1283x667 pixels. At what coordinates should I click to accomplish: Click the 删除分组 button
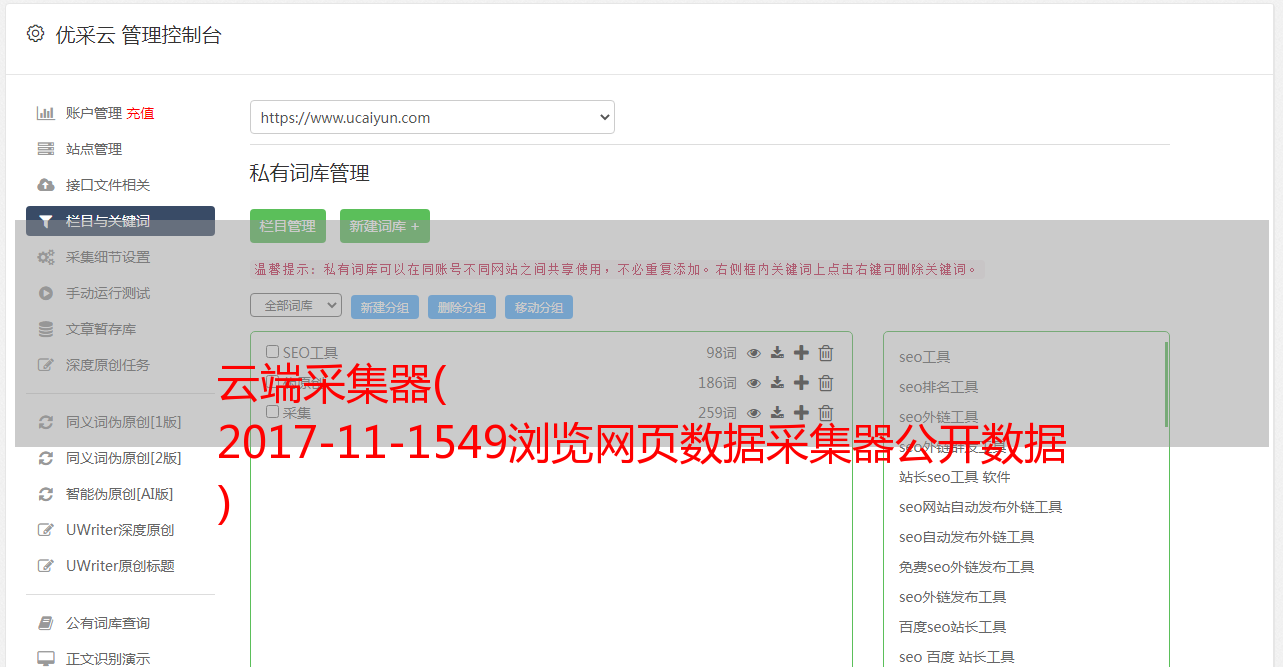[462, 307]
